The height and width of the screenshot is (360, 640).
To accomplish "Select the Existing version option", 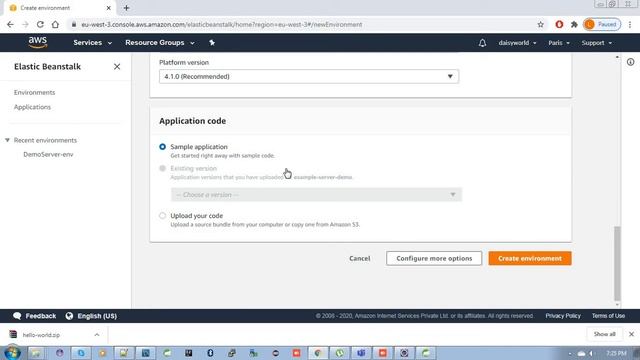I will (x=162, y=168).
